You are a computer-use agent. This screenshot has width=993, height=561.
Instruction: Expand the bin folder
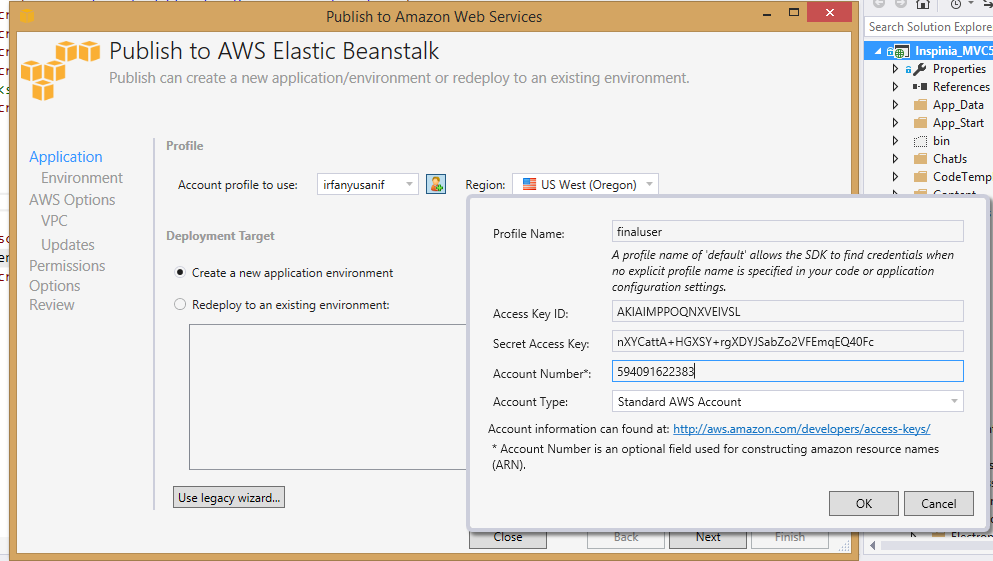895,141
